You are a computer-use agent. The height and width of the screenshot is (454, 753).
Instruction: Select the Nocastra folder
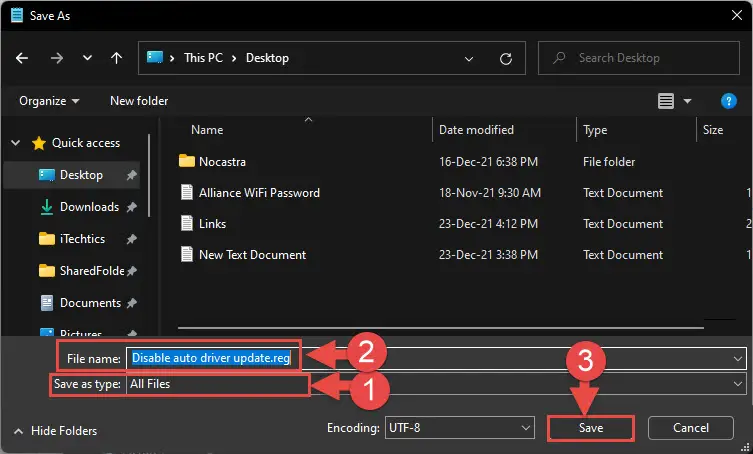(x=222, y=162)
